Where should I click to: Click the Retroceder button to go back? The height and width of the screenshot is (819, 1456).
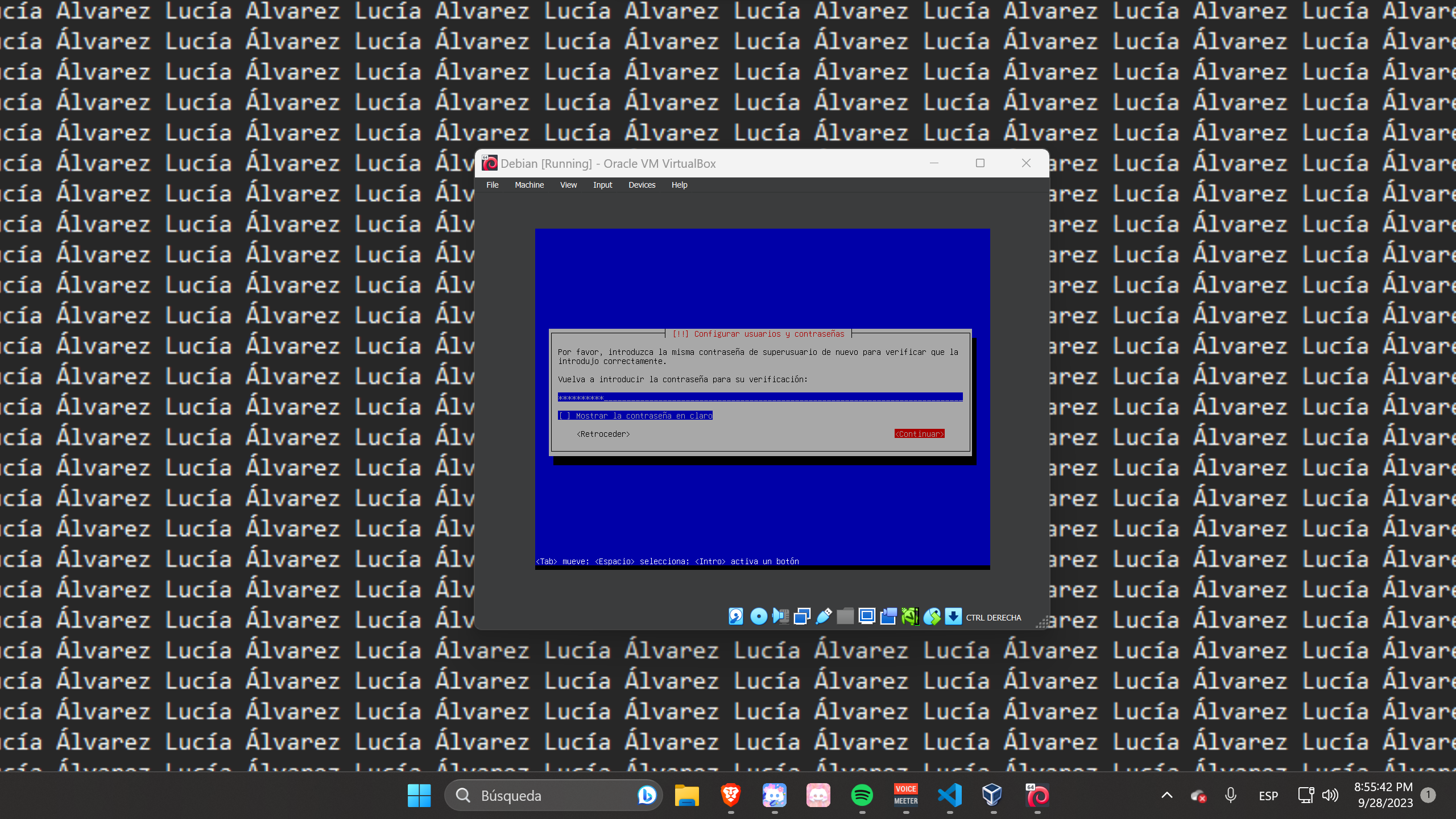[x=602, y=433]
